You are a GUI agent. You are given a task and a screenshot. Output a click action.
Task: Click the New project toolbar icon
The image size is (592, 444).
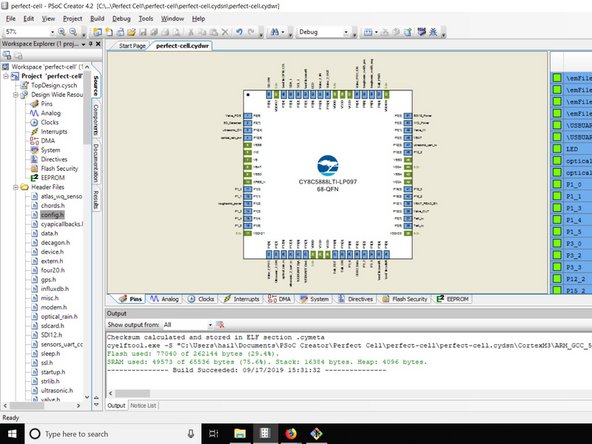[97, 32]
